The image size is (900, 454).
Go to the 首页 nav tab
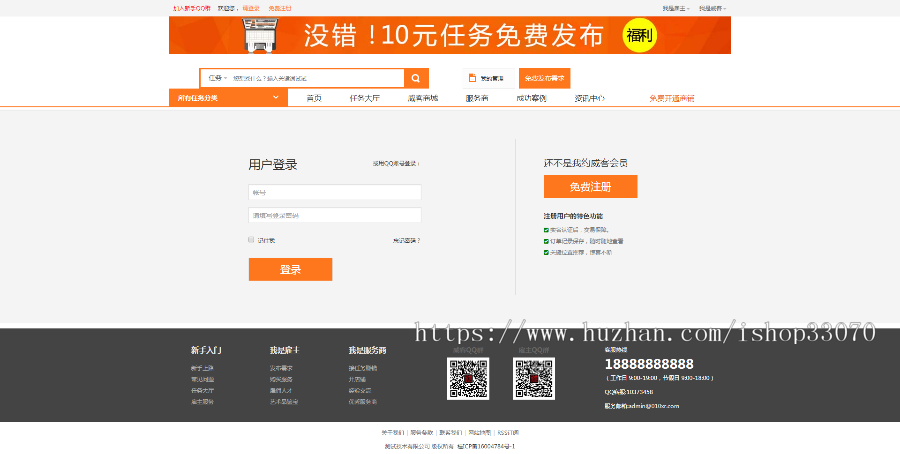[x=314, y=98]
